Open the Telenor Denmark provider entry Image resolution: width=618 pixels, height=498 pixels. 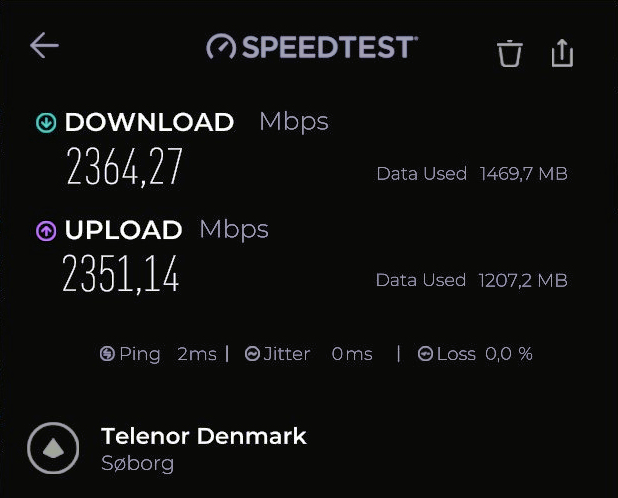204,436
